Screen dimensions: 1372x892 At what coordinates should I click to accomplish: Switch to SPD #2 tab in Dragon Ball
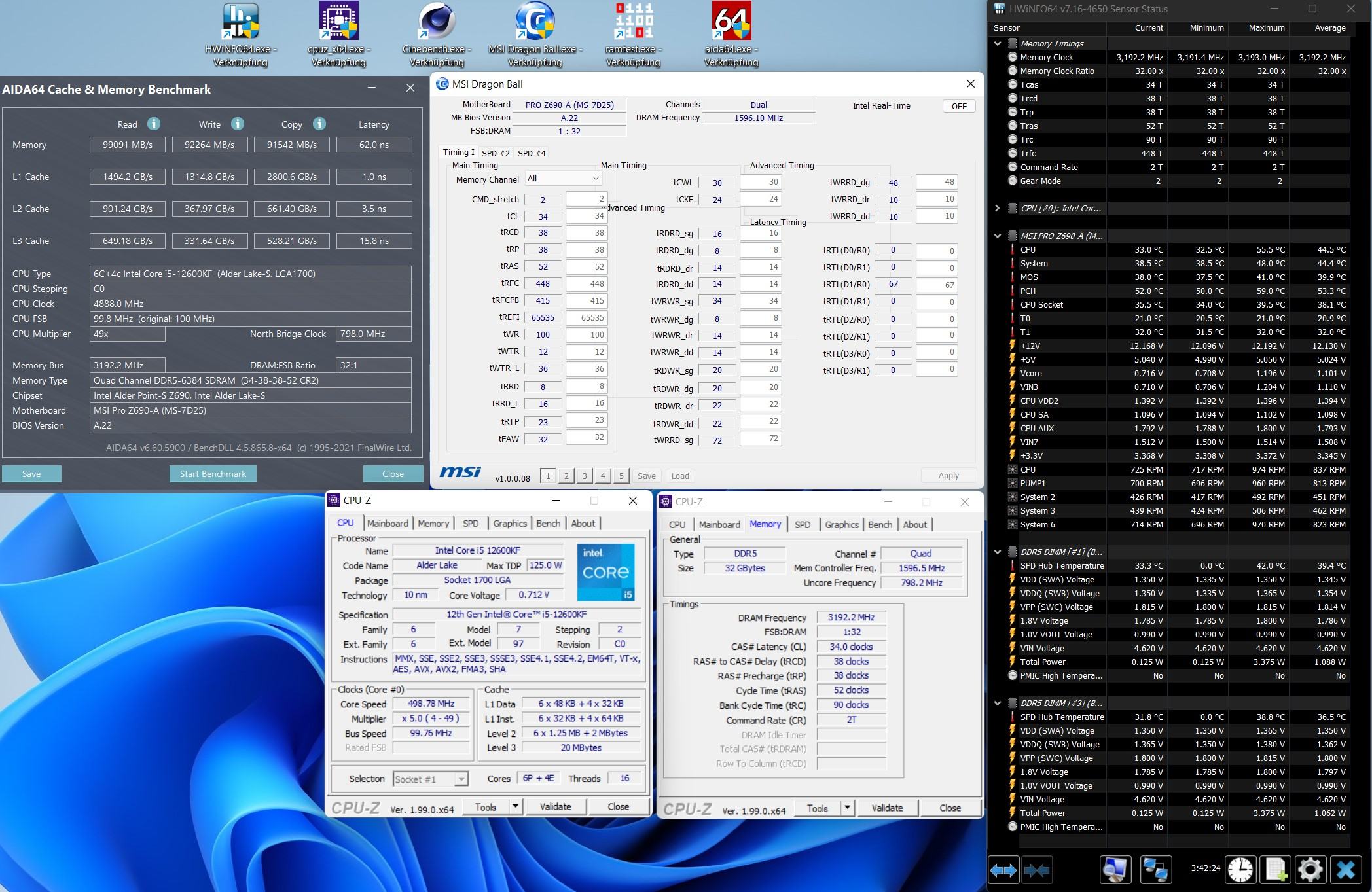click(x=496, y=153)
